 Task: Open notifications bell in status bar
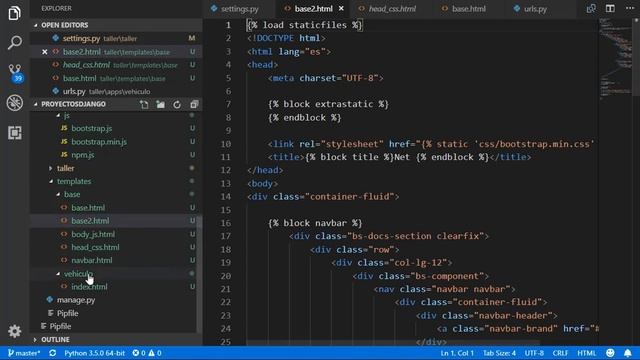[627, 353]
